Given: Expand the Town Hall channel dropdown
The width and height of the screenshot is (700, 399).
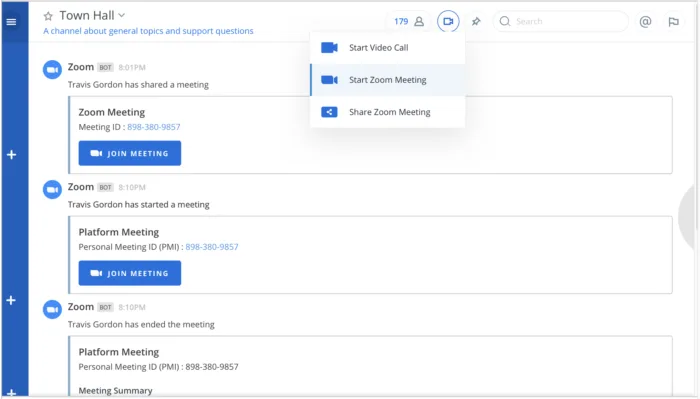Looking at the screenshot, I should (121, 16).
